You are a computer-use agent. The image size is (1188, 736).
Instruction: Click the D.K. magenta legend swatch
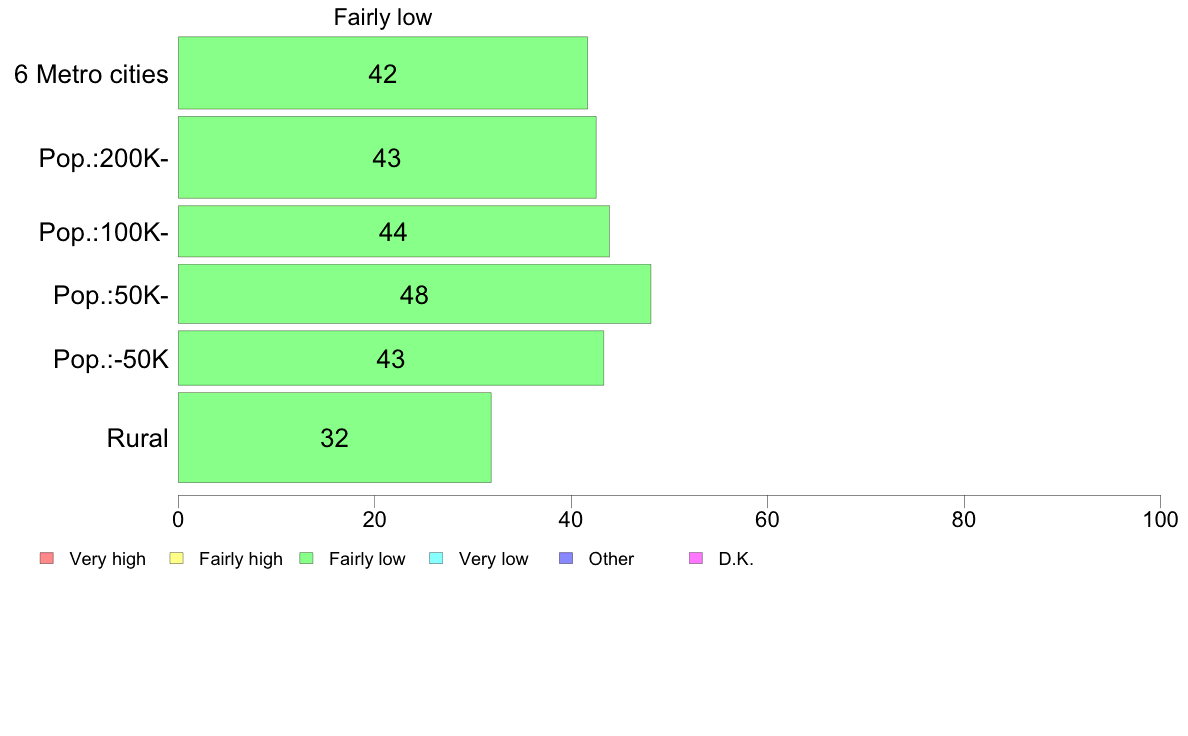(x=696, y=559)
